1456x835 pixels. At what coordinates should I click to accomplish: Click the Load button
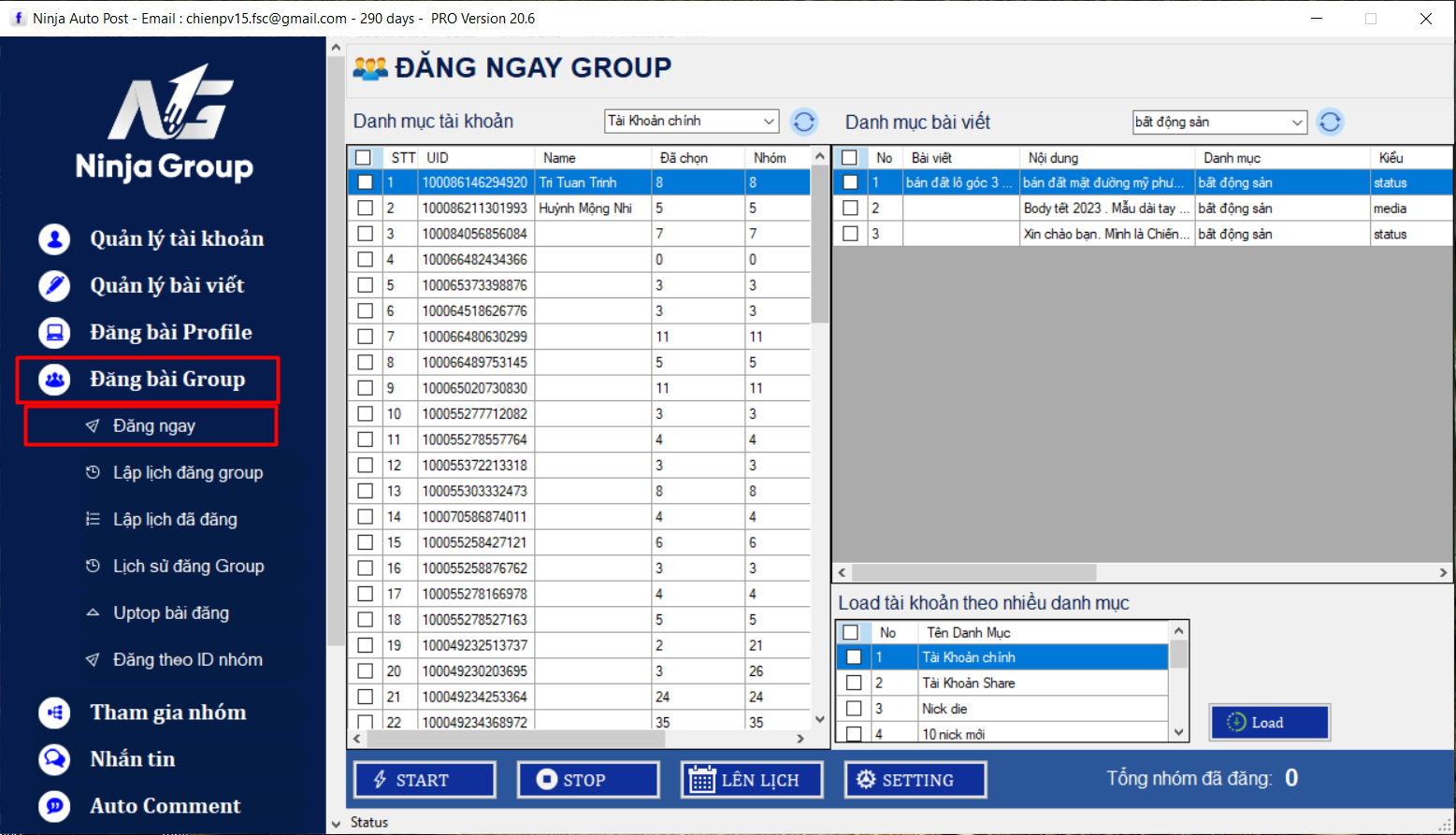(x=1269, y=722)
